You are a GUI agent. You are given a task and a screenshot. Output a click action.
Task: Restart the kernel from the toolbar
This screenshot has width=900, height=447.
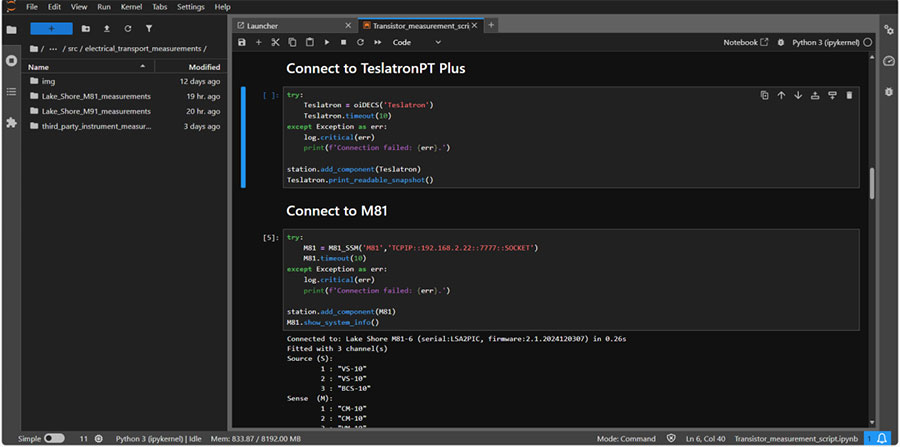click(x=360, y=43)
